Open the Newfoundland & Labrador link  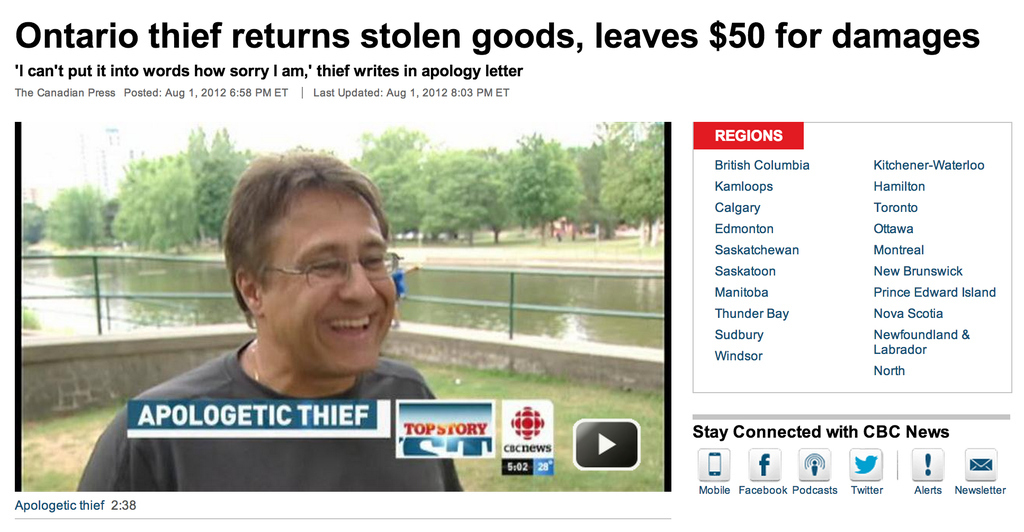coord(921,342)
